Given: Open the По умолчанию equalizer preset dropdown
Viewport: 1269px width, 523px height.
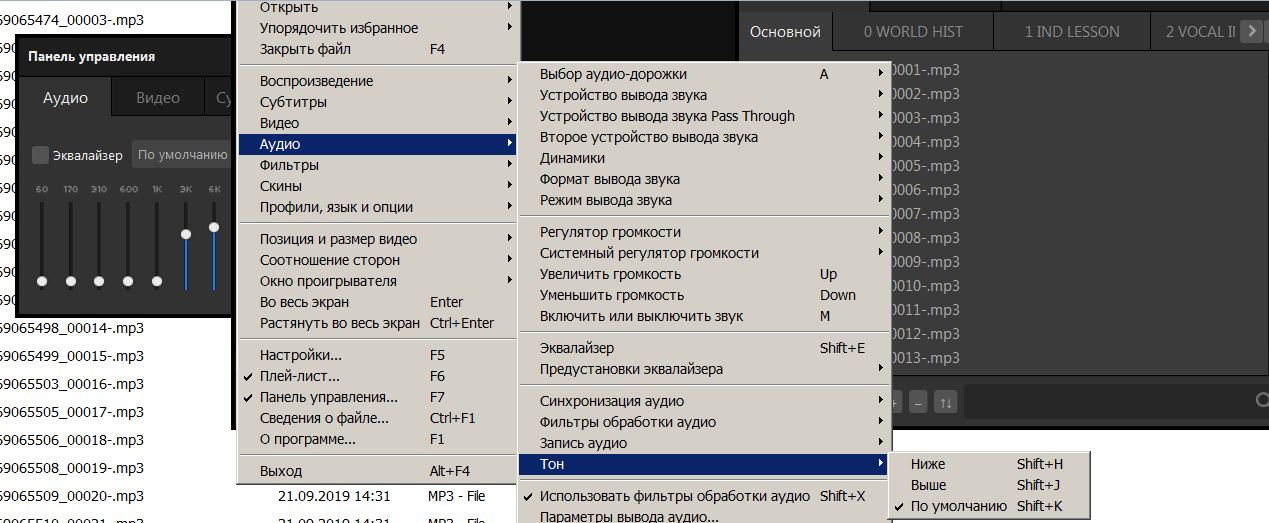Looking at the screenshot, I should pos(182,155).
